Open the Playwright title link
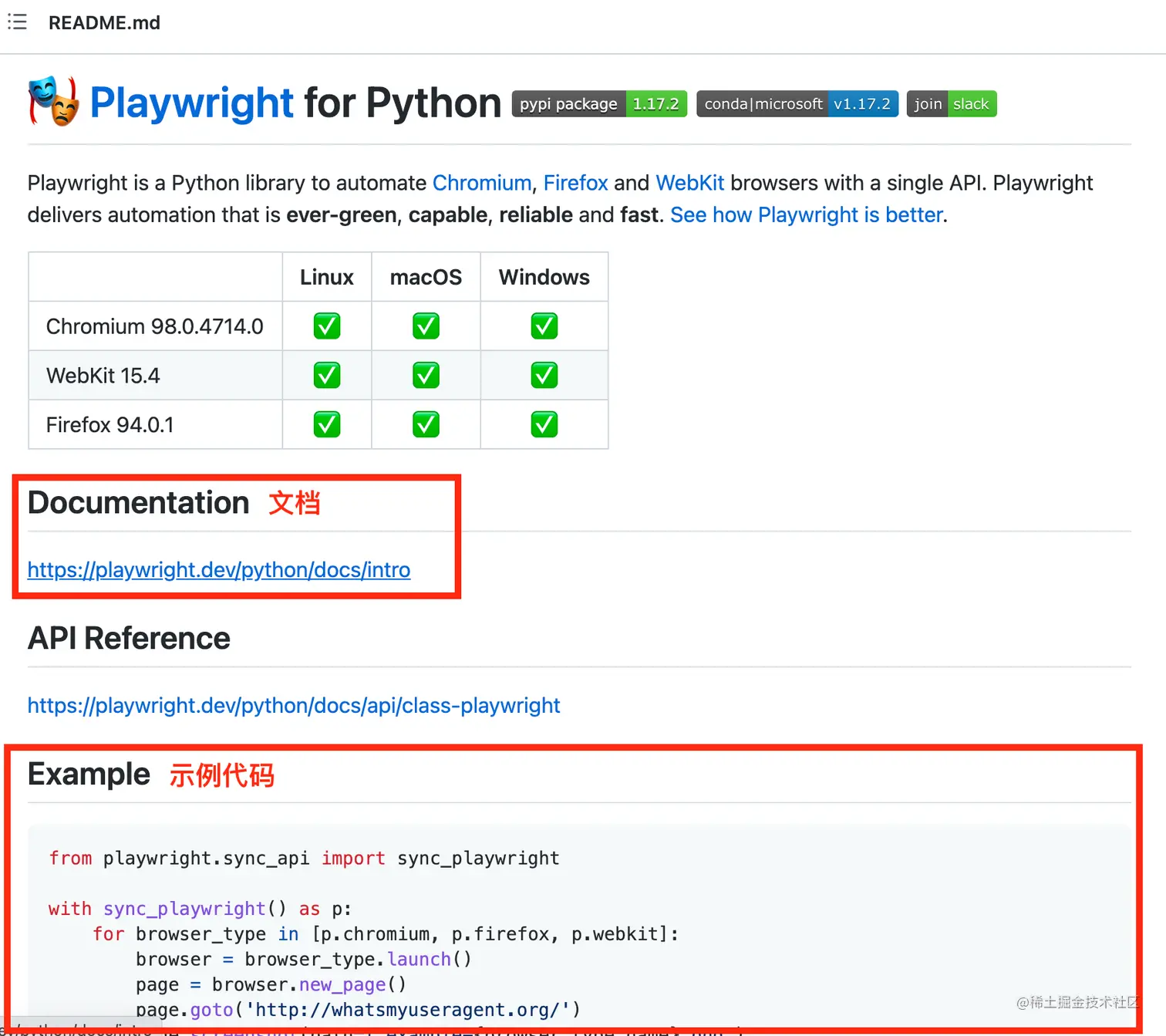Image resolution: width=1166 pixels, height=1036 pixels. tap(191, 103)
